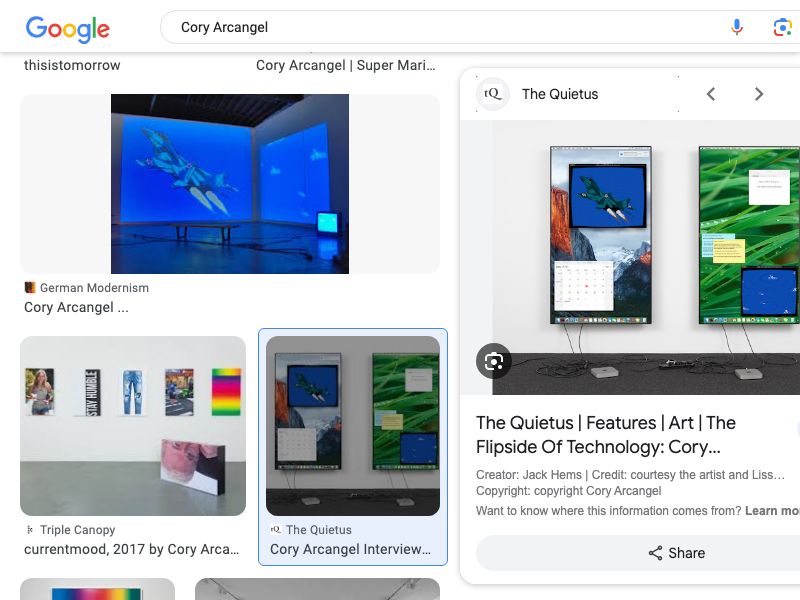Open the selected Quietus monitors thumbnail
This screenshot has width=800, height=600.
pyautogui.click(x=353, y=426)
